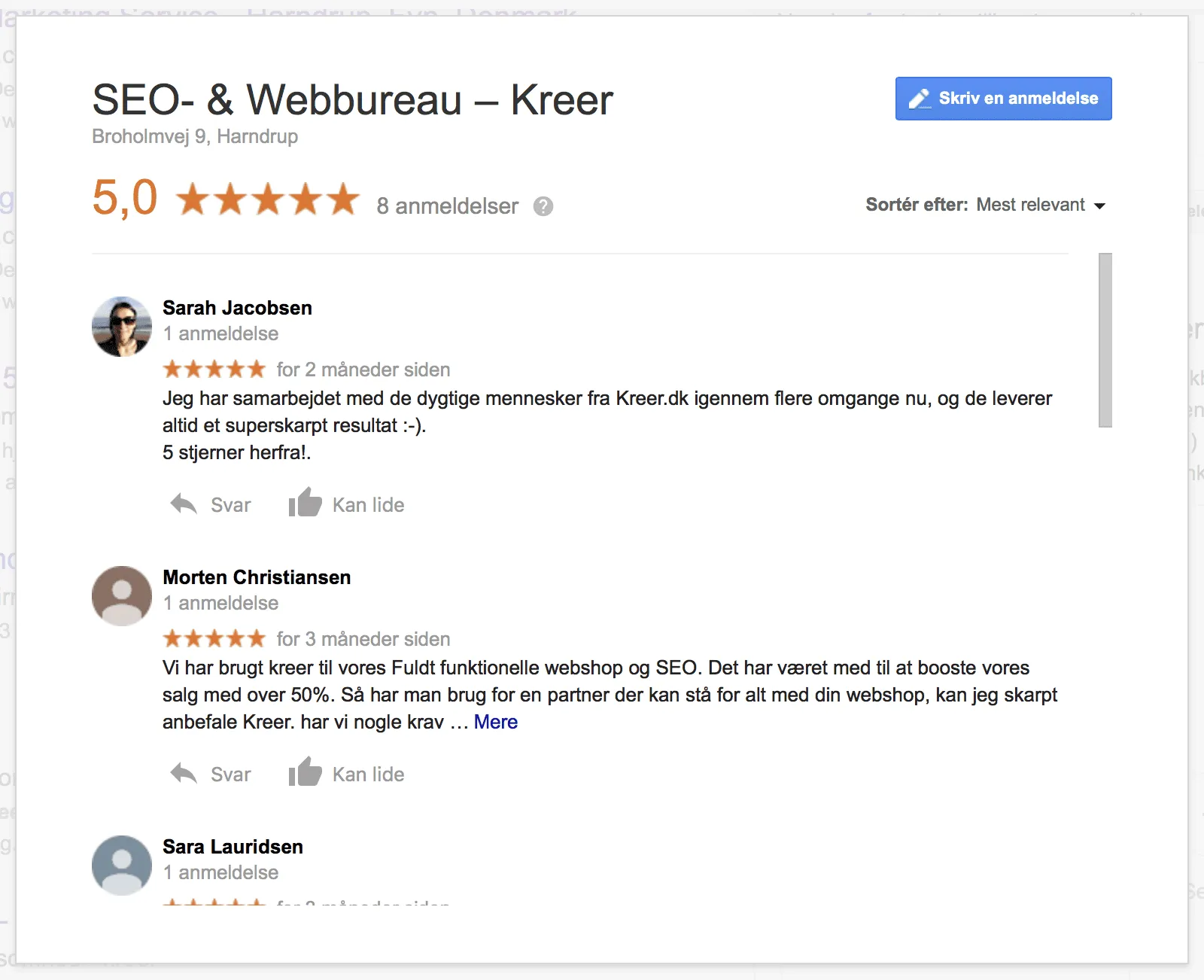Screen dimensions: 1204x980
Task: Click Sarah Jacobsen's profile picture
Action: coord(120,326)
